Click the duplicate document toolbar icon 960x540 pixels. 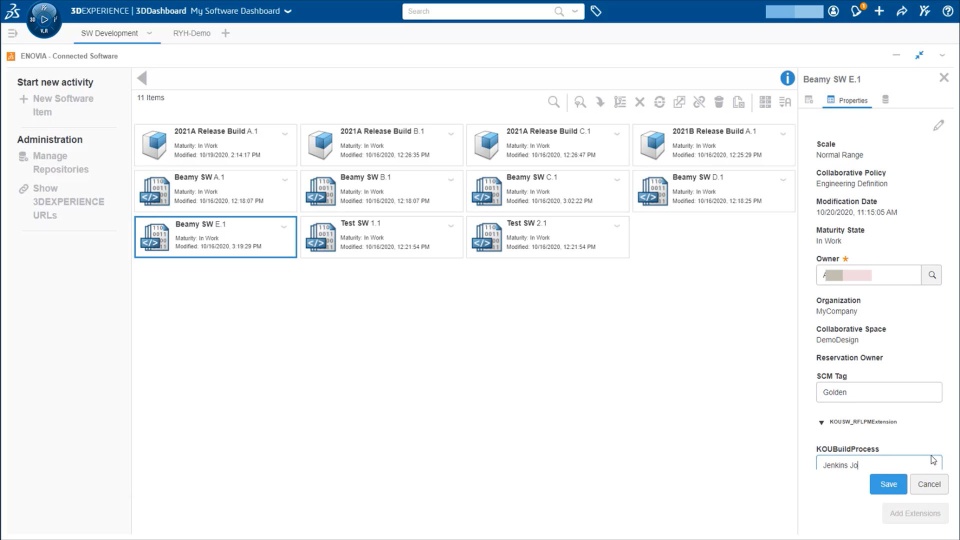[x=739, y=102]
